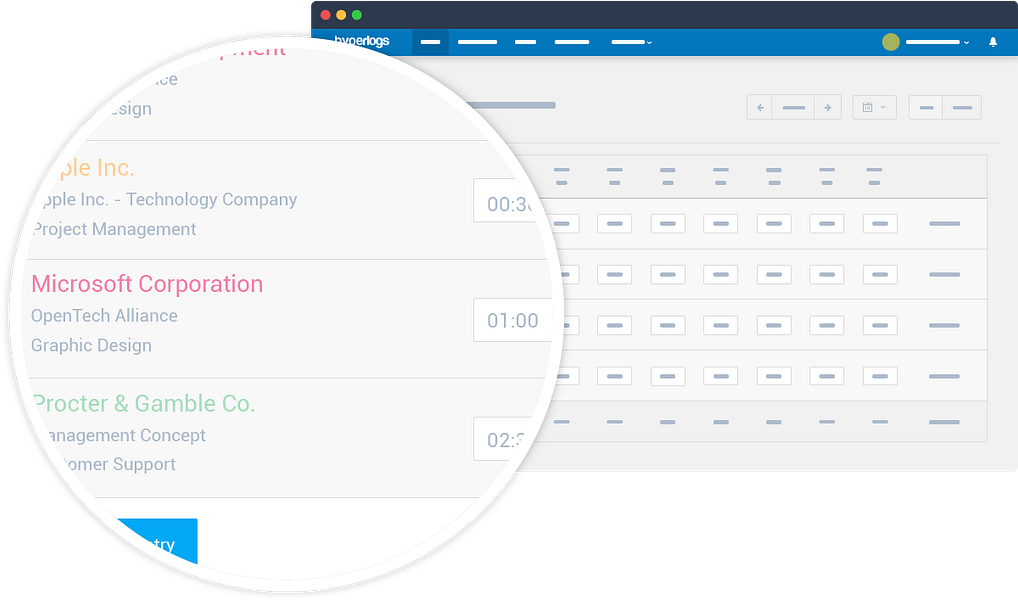Edit the Apple Inc. row time field
The width and height of the screenshot is (1018, 600).
coord(506,201)
